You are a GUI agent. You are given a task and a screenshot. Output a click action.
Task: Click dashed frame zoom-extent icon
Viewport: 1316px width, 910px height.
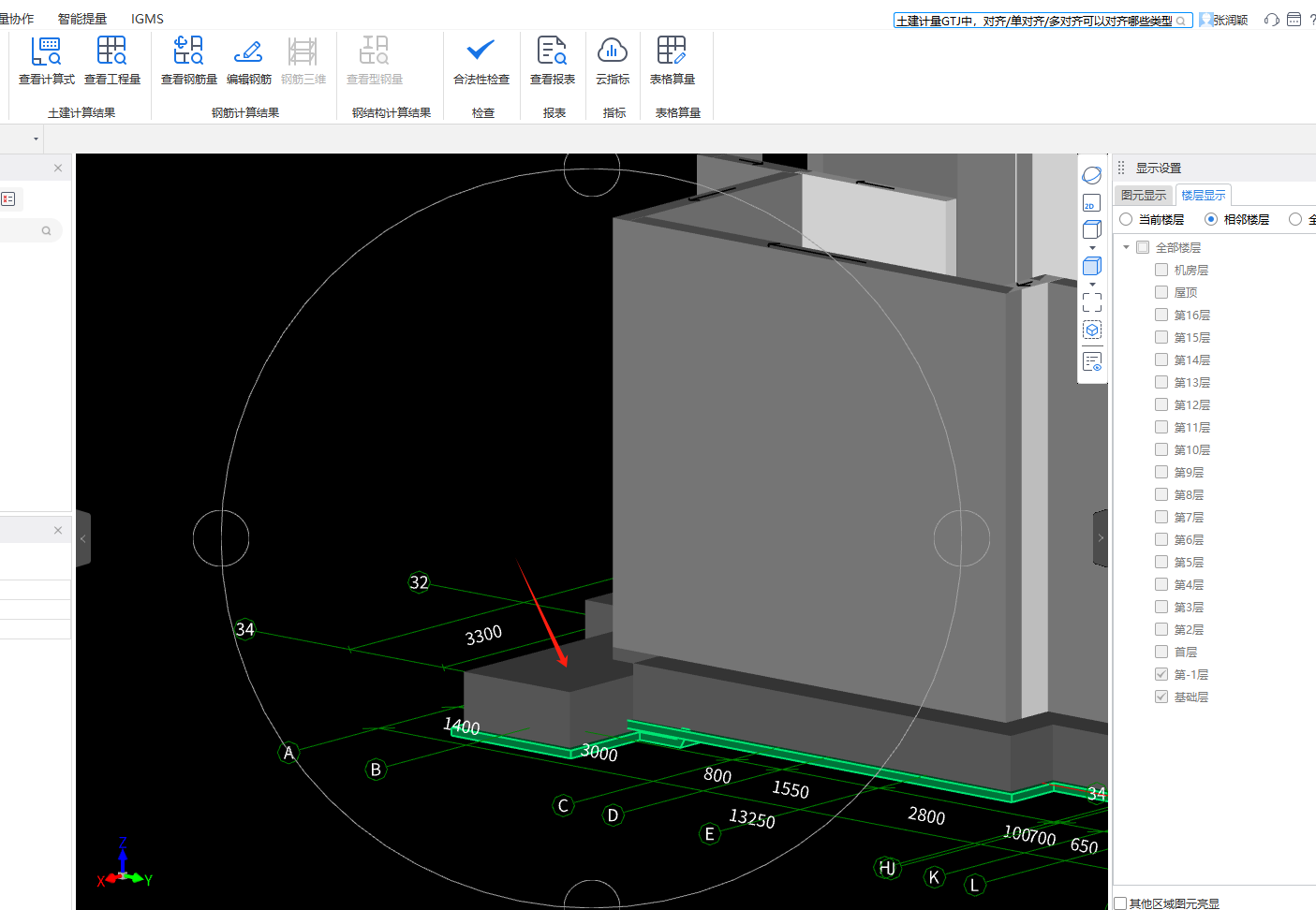click(1092, 302)
